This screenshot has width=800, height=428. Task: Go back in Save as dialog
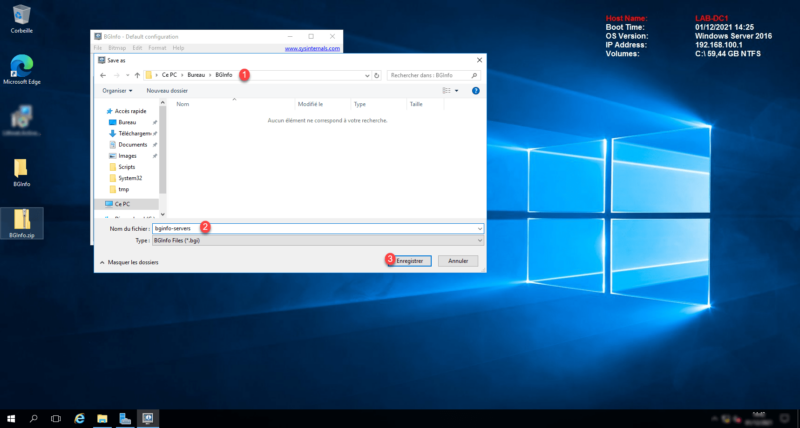pos(103,75)
